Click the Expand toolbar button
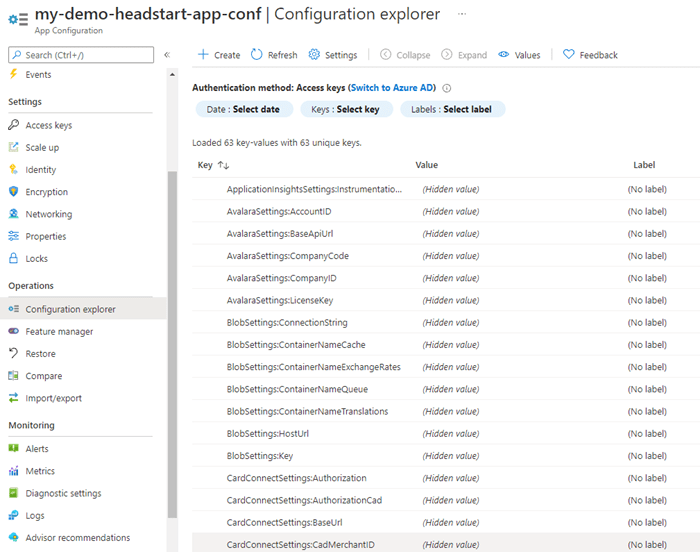Viewport: 700px width, 552px height. tap(464, 55)
